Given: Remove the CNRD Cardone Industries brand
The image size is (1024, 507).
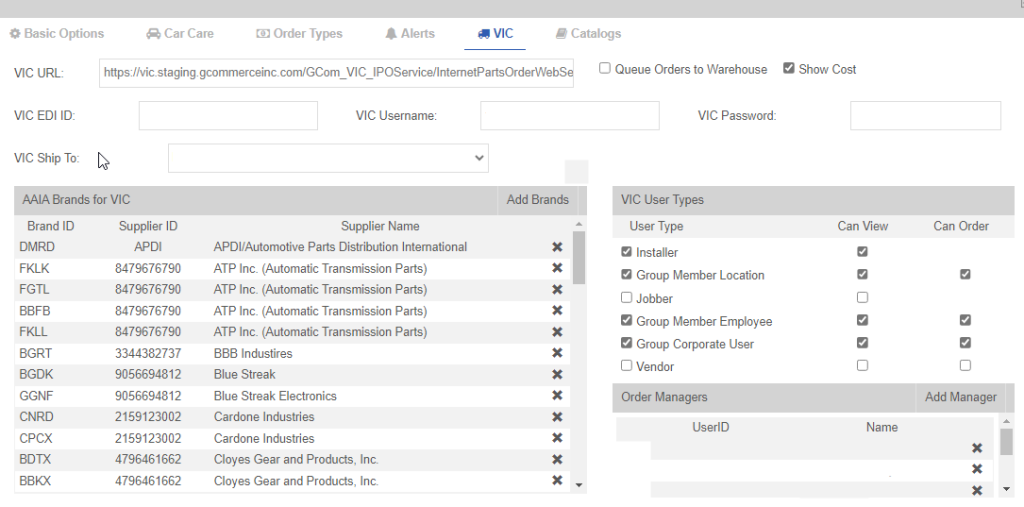Looking at the screenshot, I should coord(557,417).
